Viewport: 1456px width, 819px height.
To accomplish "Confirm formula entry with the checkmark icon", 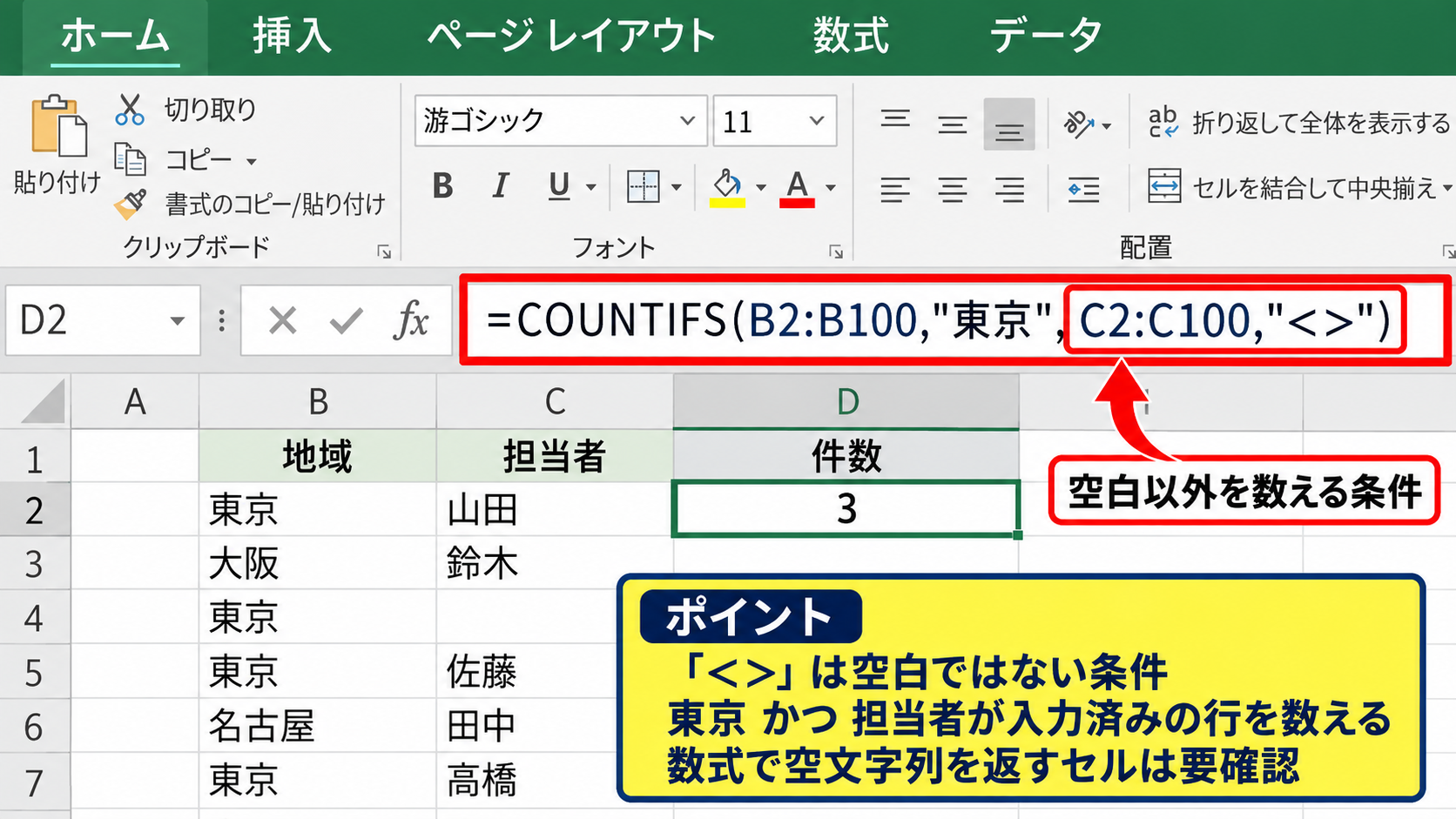I will [346, 321].
